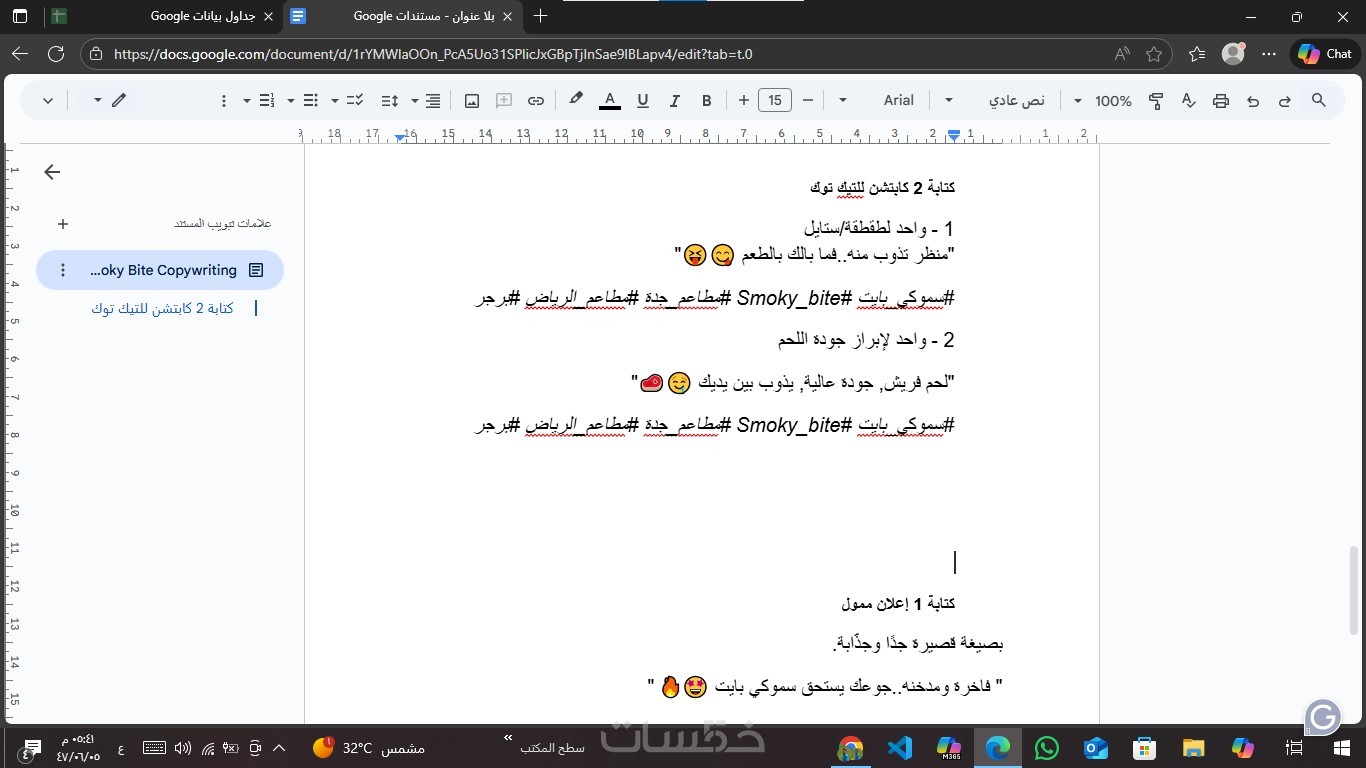Click the browser refresh icon
Screen dimensions: 1366x768
tap(56, 54)
